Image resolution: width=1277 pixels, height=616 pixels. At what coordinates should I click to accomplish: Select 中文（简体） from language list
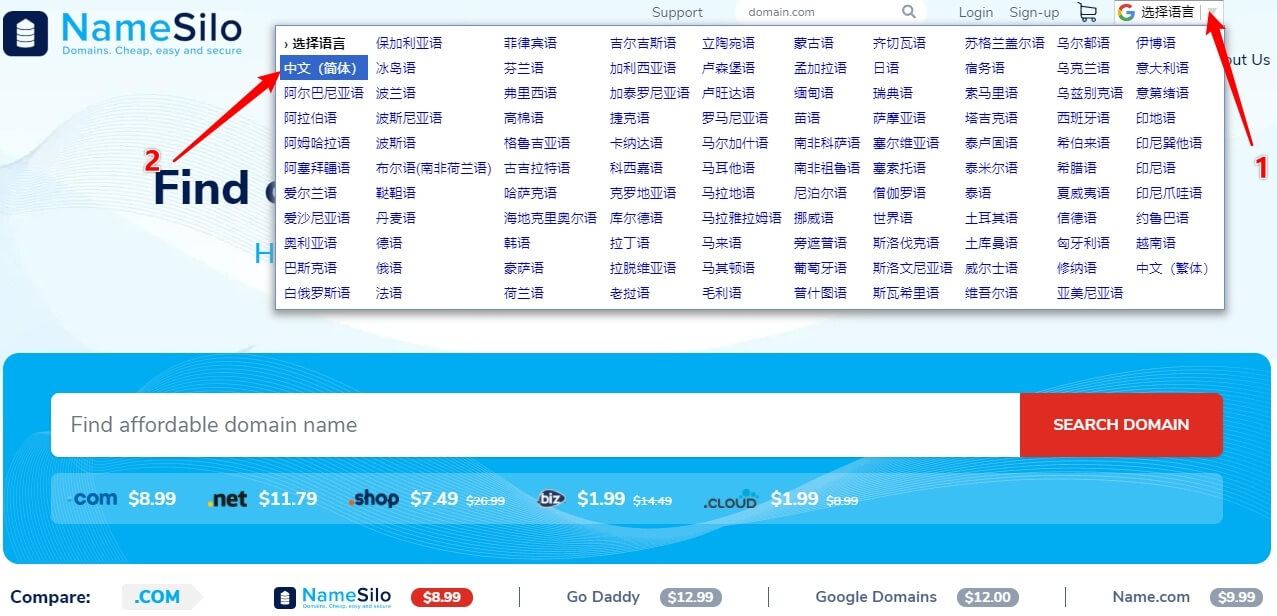322,68
